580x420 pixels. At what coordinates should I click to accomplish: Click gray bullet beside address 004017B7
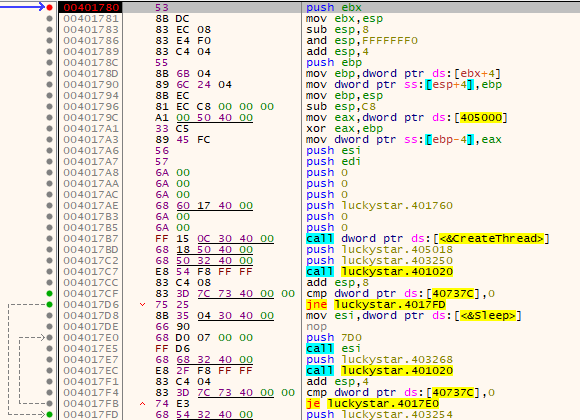[x=50, y=239]
